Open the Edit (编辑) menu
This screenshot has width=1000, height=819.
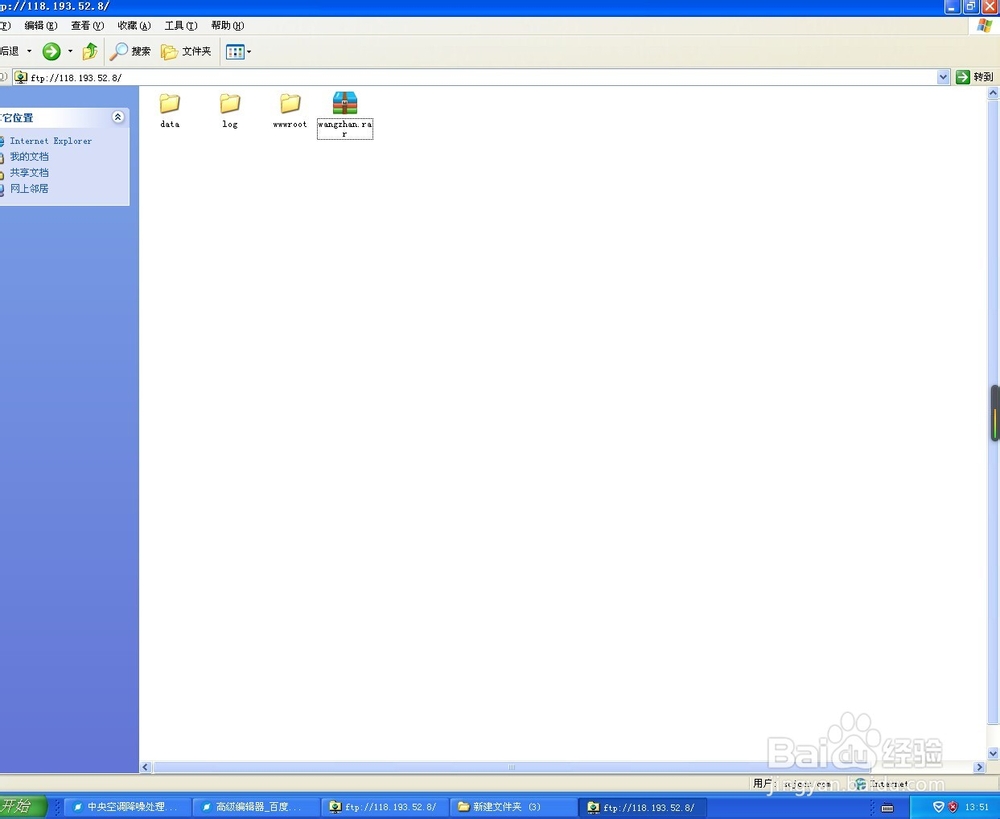point(41,26)
